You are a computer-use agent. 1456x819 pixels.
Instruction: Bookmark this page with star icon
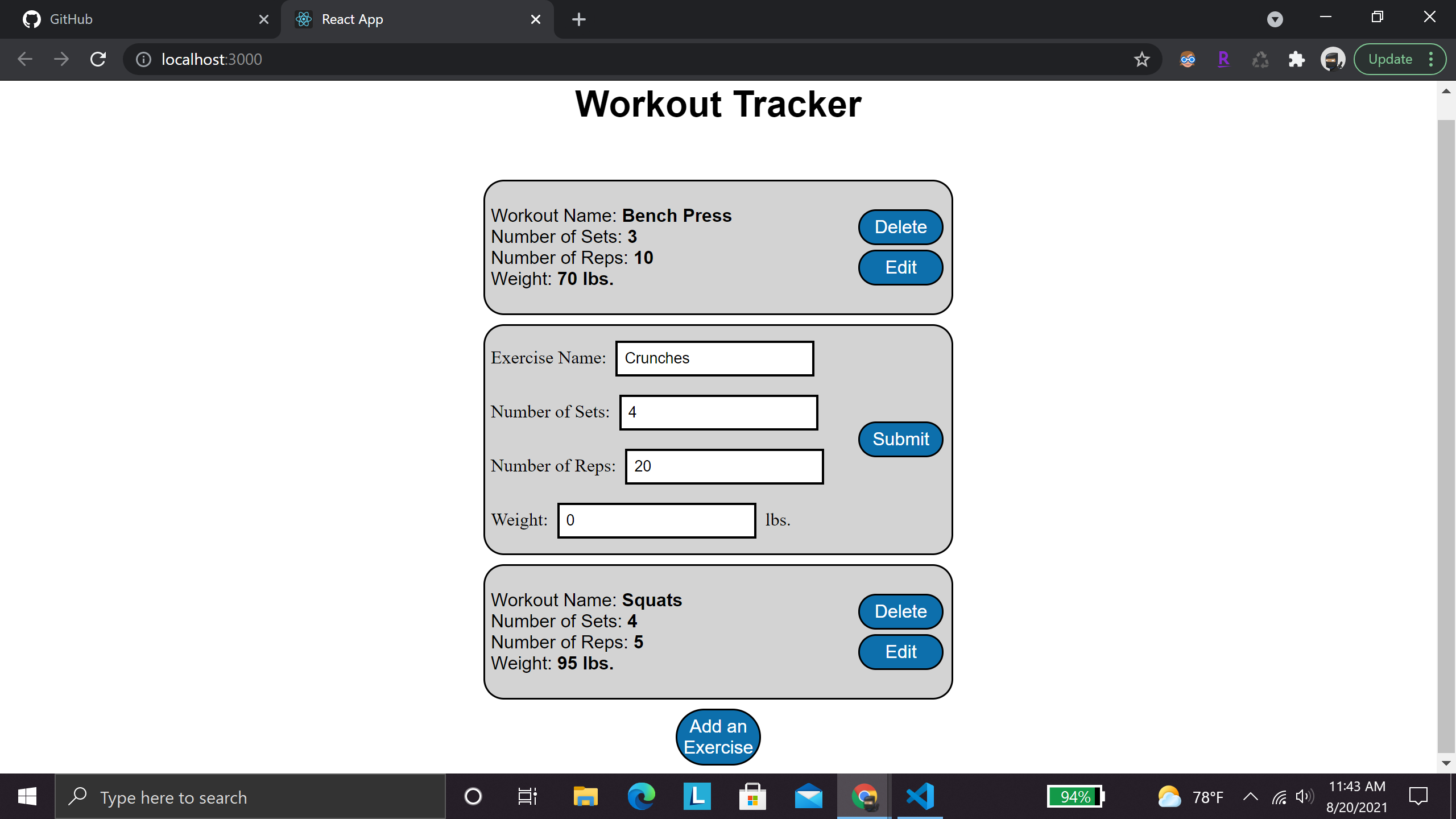(1141, 59)
